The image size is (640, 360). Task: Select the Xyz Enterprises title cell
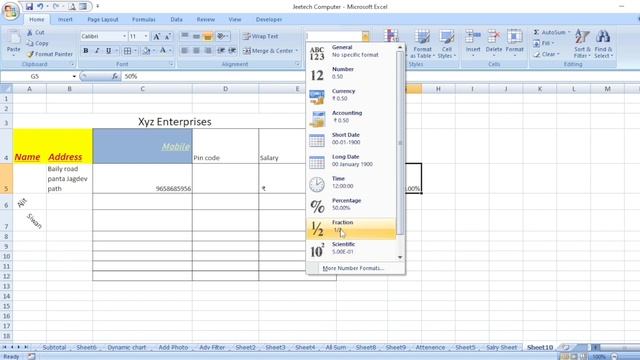175,122
